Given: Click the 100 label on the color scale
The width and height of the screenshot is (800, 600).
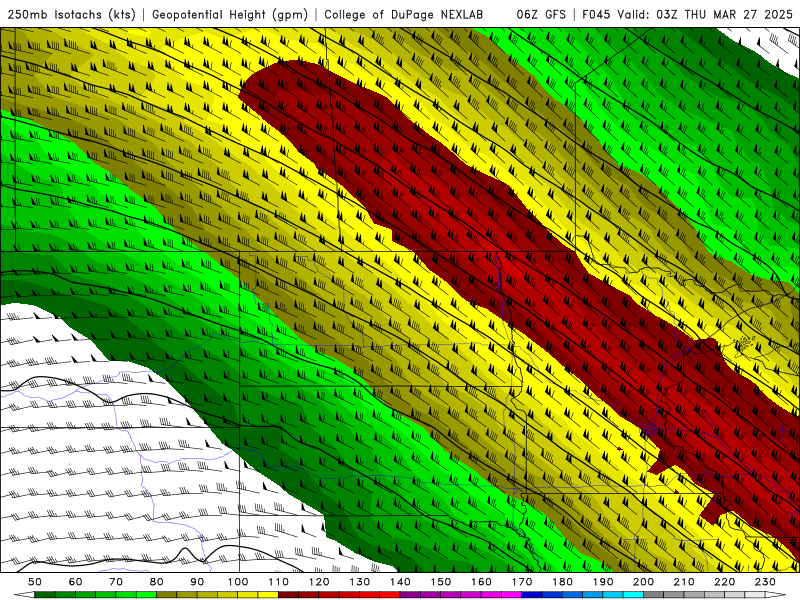Looking at the screenshot, I should click(238, 582).
